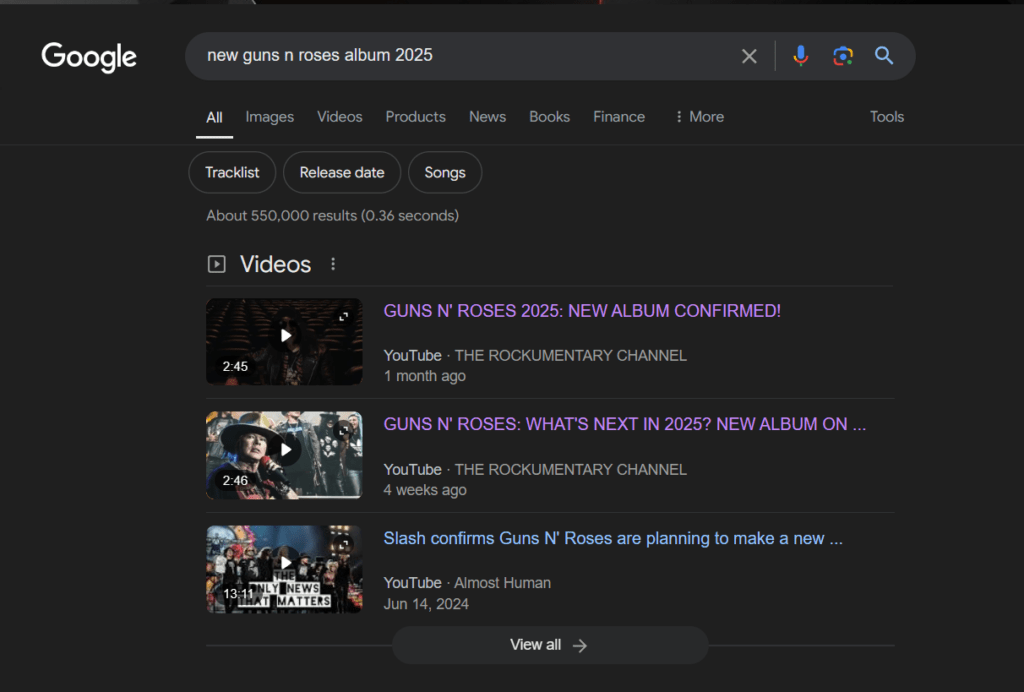The width and height of the screenshot is (1024, 692).
Task: Open the Slash confirms Guns N' Roses link
Action: 613,539
